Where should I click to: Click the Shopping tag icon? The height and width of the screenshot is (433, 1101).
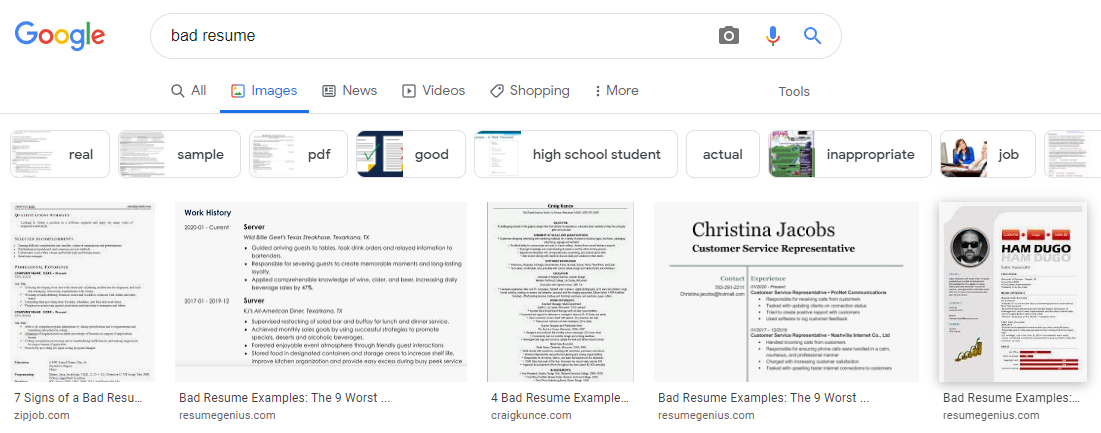(496, 91)
